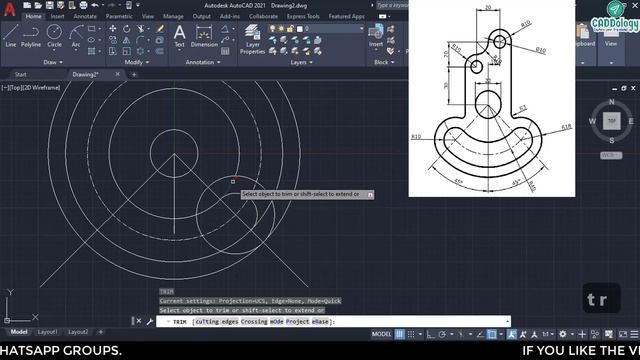
Task: Switch to the Insert ribbon tab
Action: [x=58, y=16]
